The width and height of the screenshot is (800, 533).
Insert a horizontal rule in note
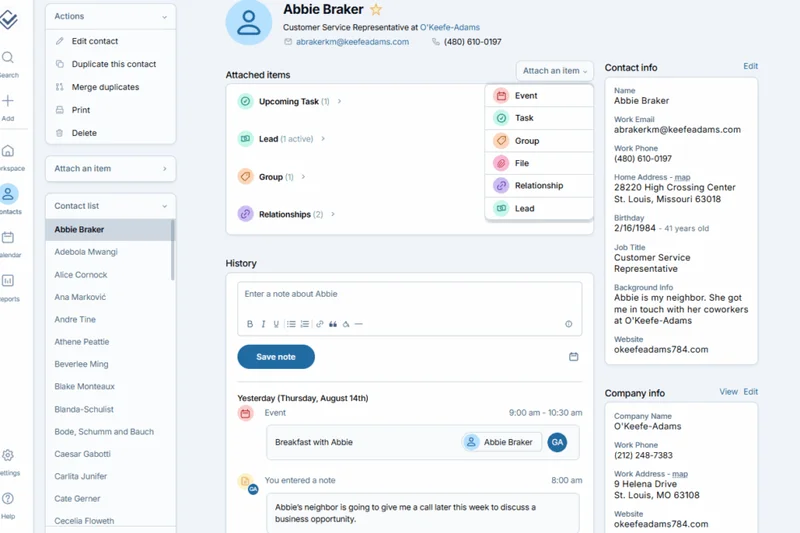[359, 324]
